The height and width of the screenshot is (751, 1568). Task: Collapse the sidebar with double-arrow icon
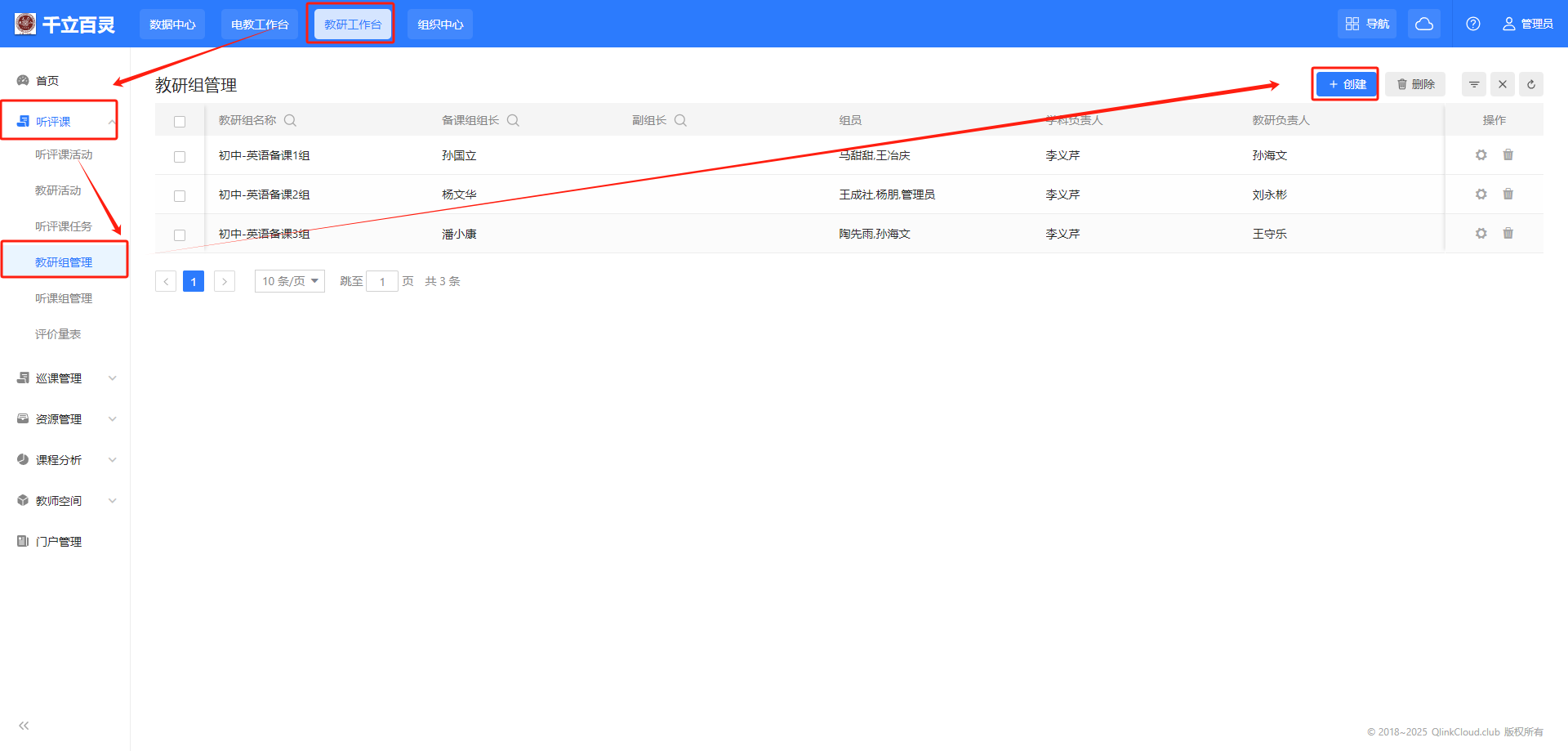24,726
